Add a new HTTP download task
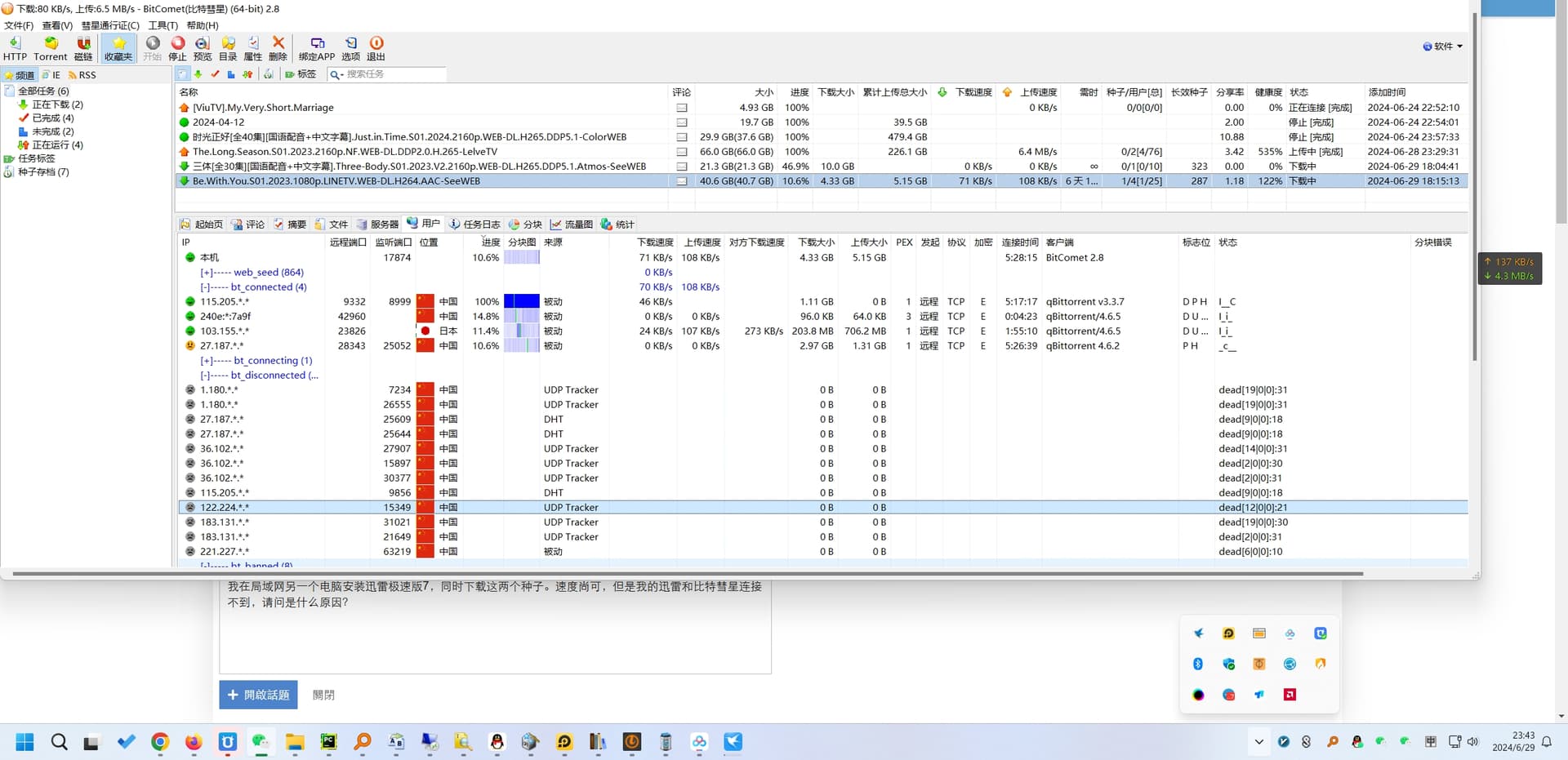1568x760 pixels. (x=15, y=48)
